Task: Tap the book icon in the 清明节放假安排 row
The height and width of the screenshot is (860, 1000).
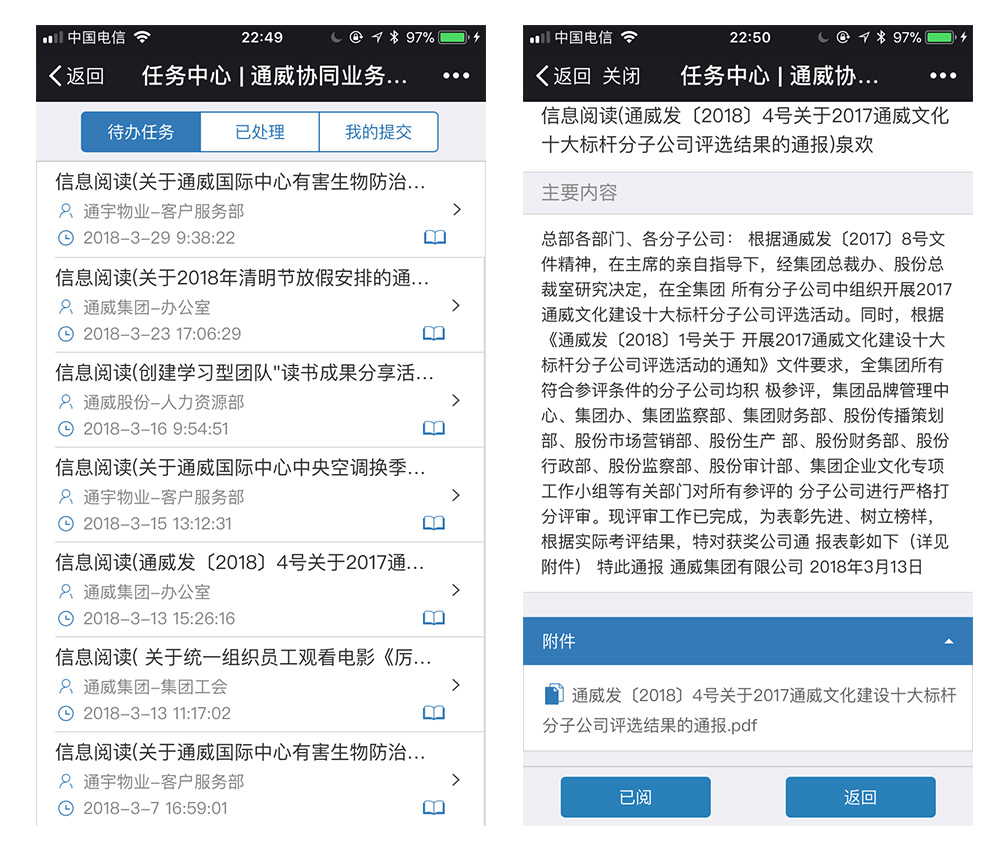Action: coord(434,333)
